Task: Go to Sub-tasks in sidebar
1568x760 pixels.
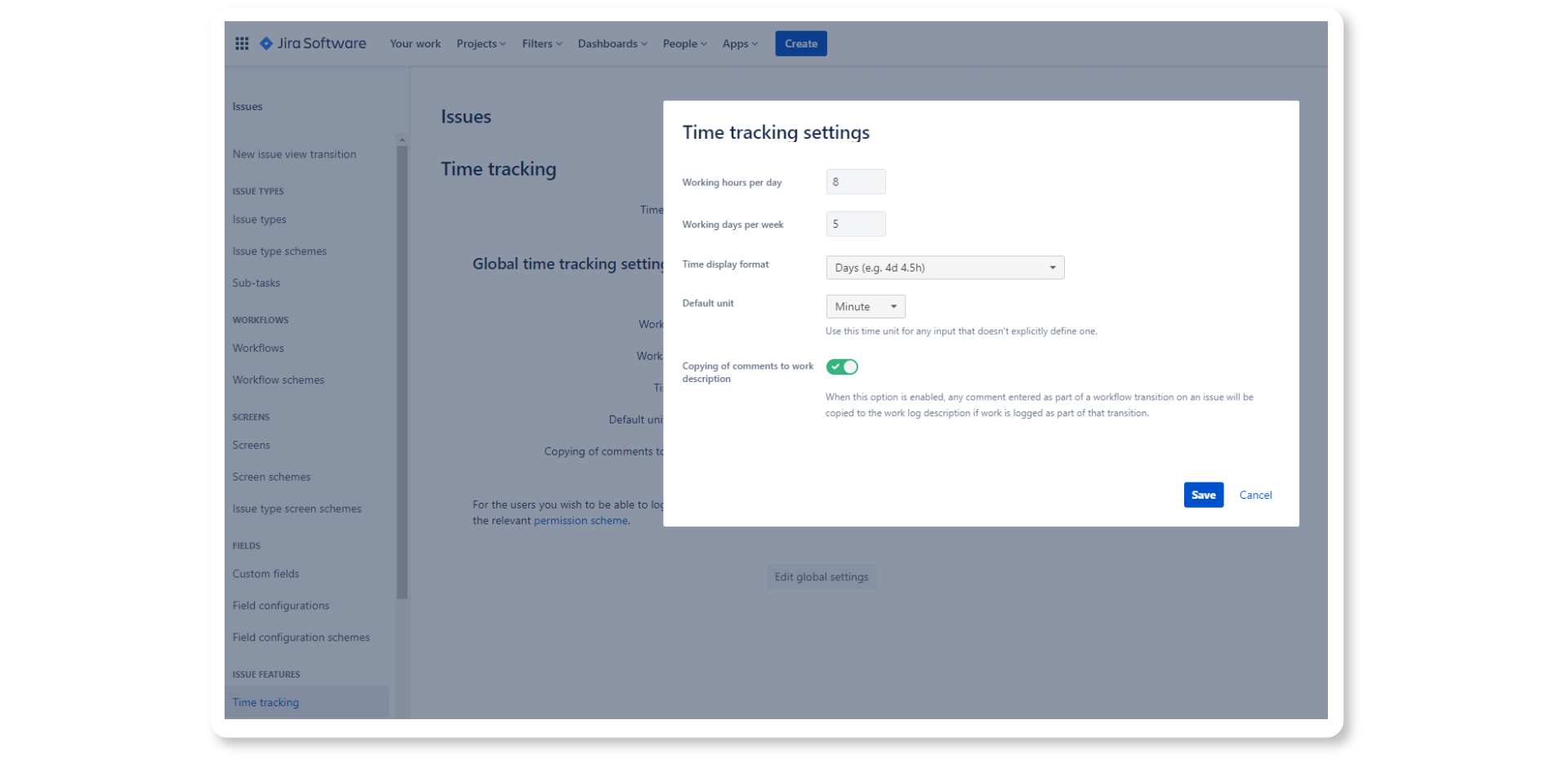Action: (256, 283)
